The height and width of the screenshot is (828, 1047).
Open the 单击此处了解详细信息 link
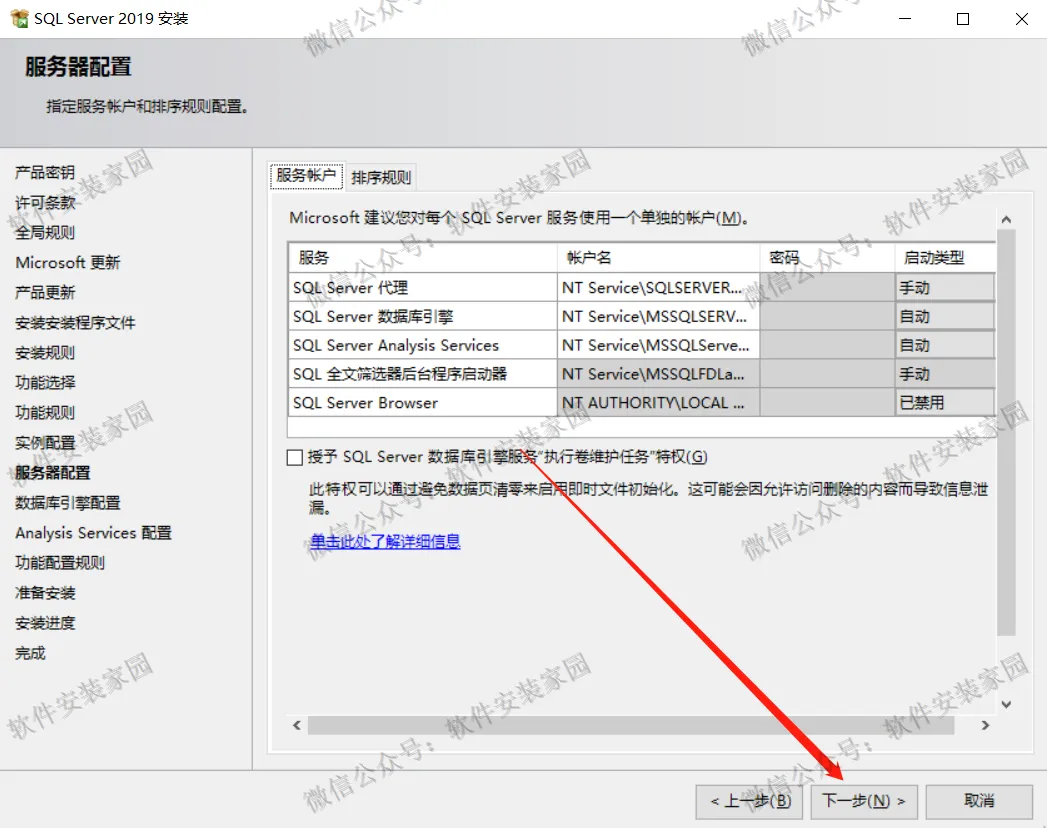385,542
